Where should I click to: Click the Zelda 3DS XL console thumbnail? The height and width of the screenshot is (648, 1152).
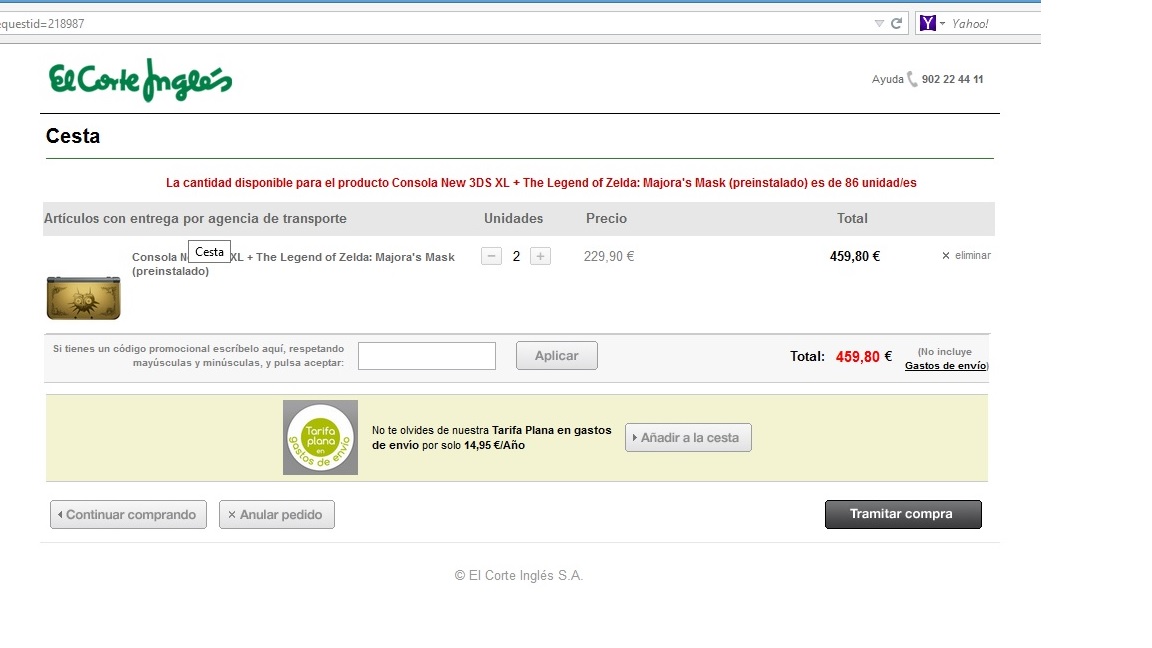click(84, 298)
